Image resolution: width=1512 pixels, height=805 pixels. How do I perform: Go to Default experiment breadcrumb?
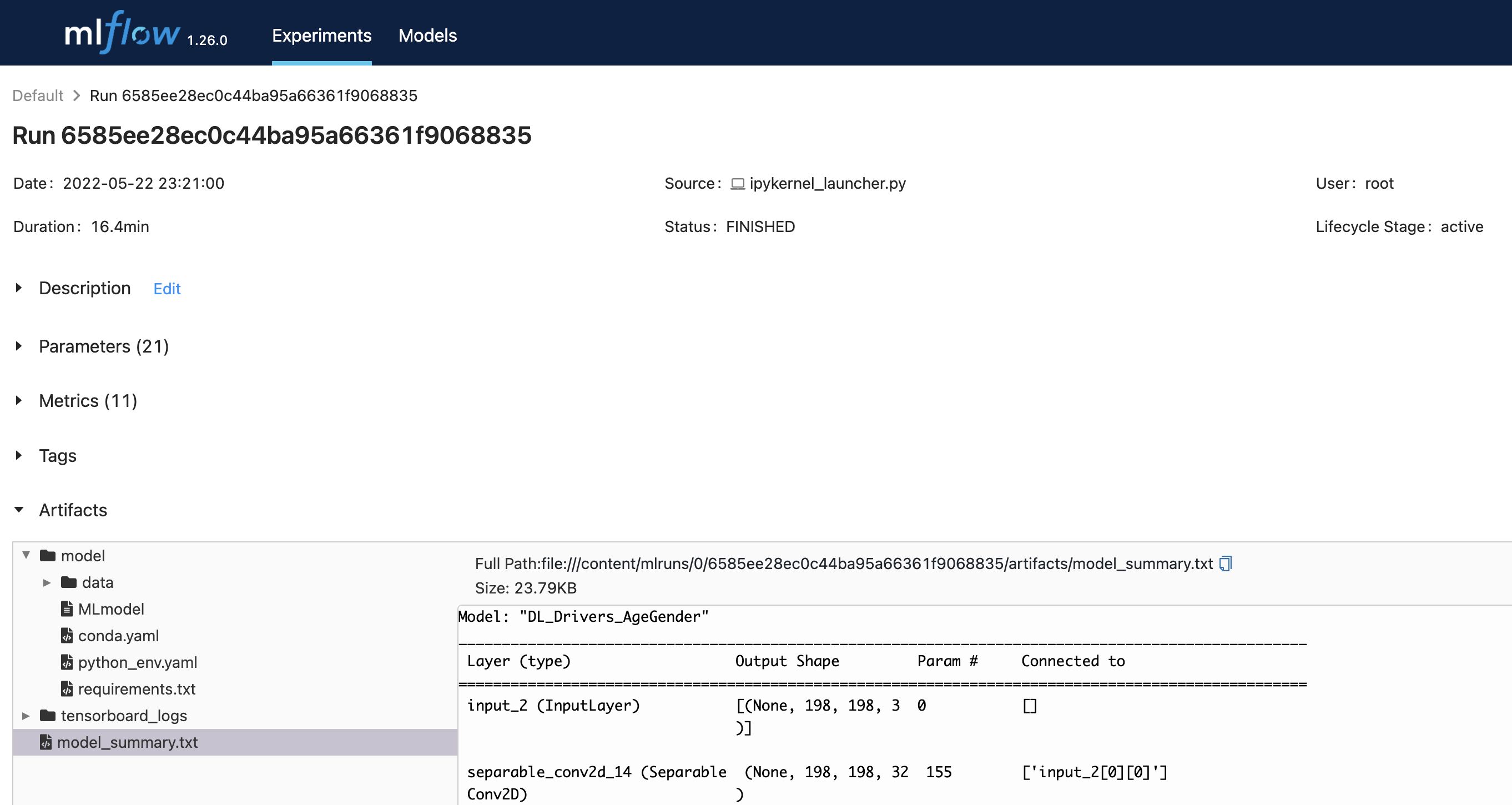tap(38, 95)
